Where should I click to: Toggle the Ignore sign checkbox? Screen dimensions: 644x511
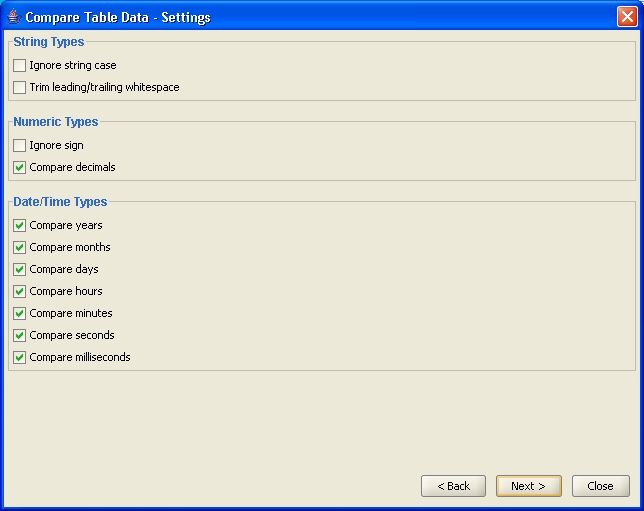pyautogui.click(x=19, y=145)
